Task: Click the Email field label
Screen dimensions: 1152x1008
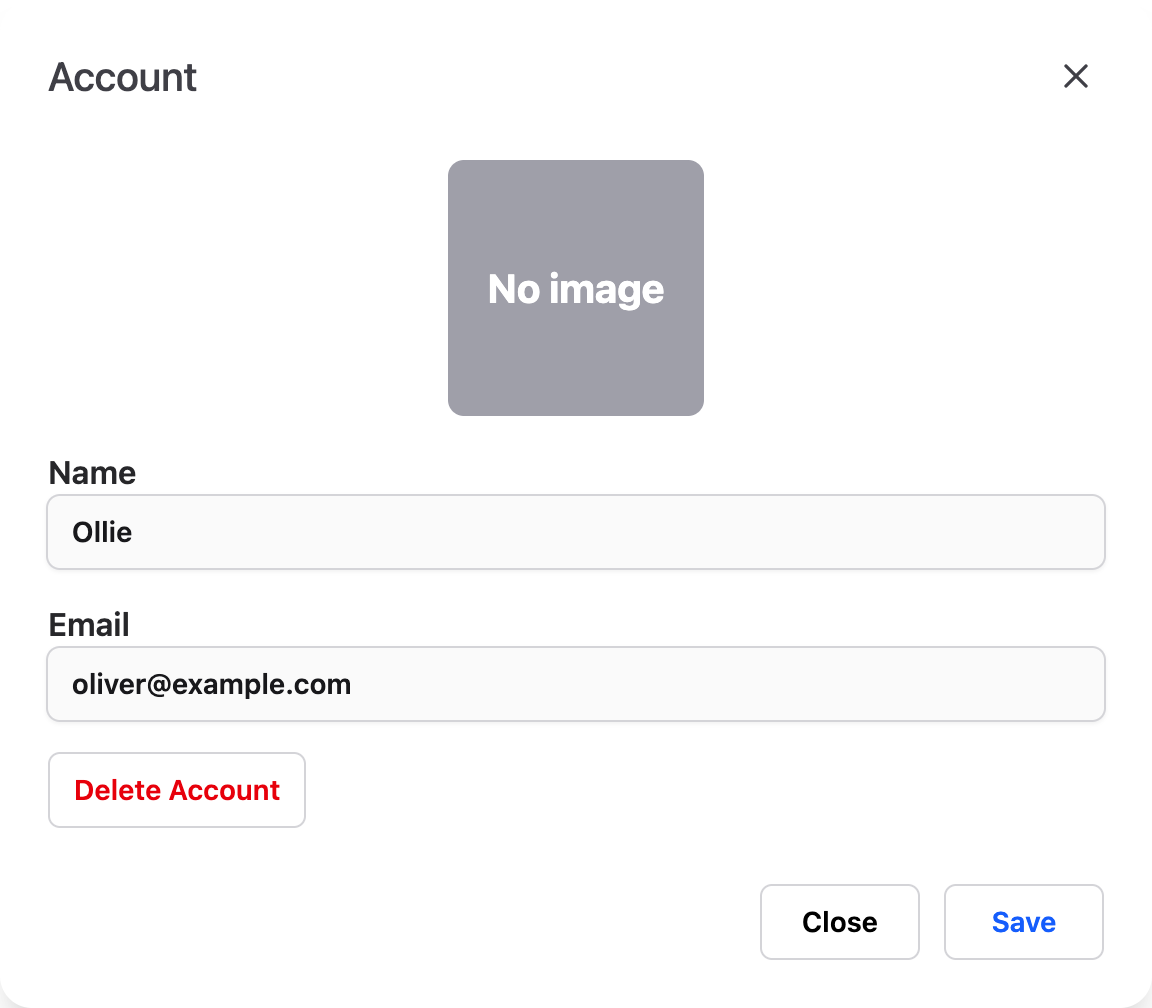Action: [x=89, y=624]
